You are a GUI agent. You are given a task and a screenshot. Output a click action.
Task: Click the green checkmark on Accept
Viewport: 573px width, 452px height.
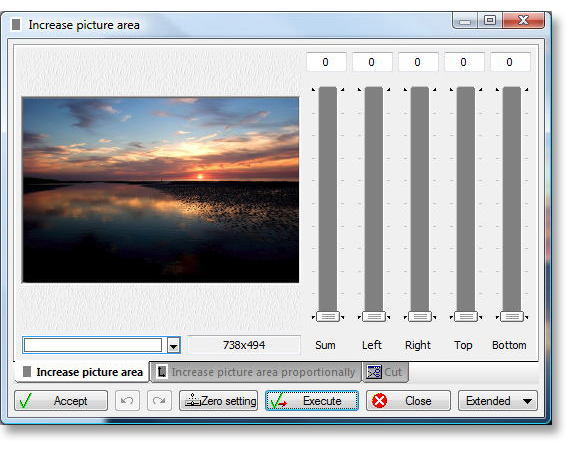tap(26, 400)
